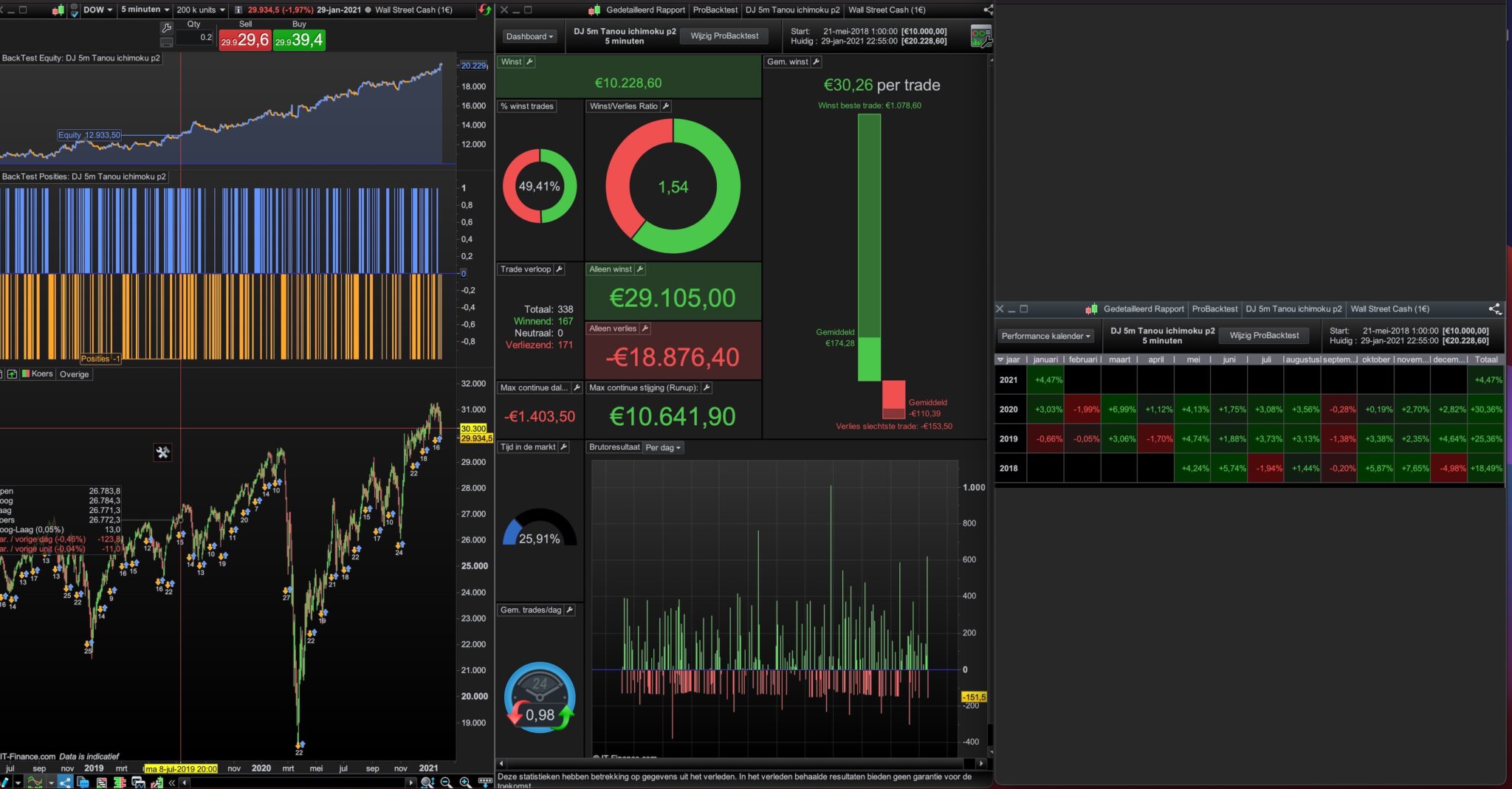This screenshot has height=789, width=1512.
Task: Open the backtest trading systems icon
Action: pos(156,782)
